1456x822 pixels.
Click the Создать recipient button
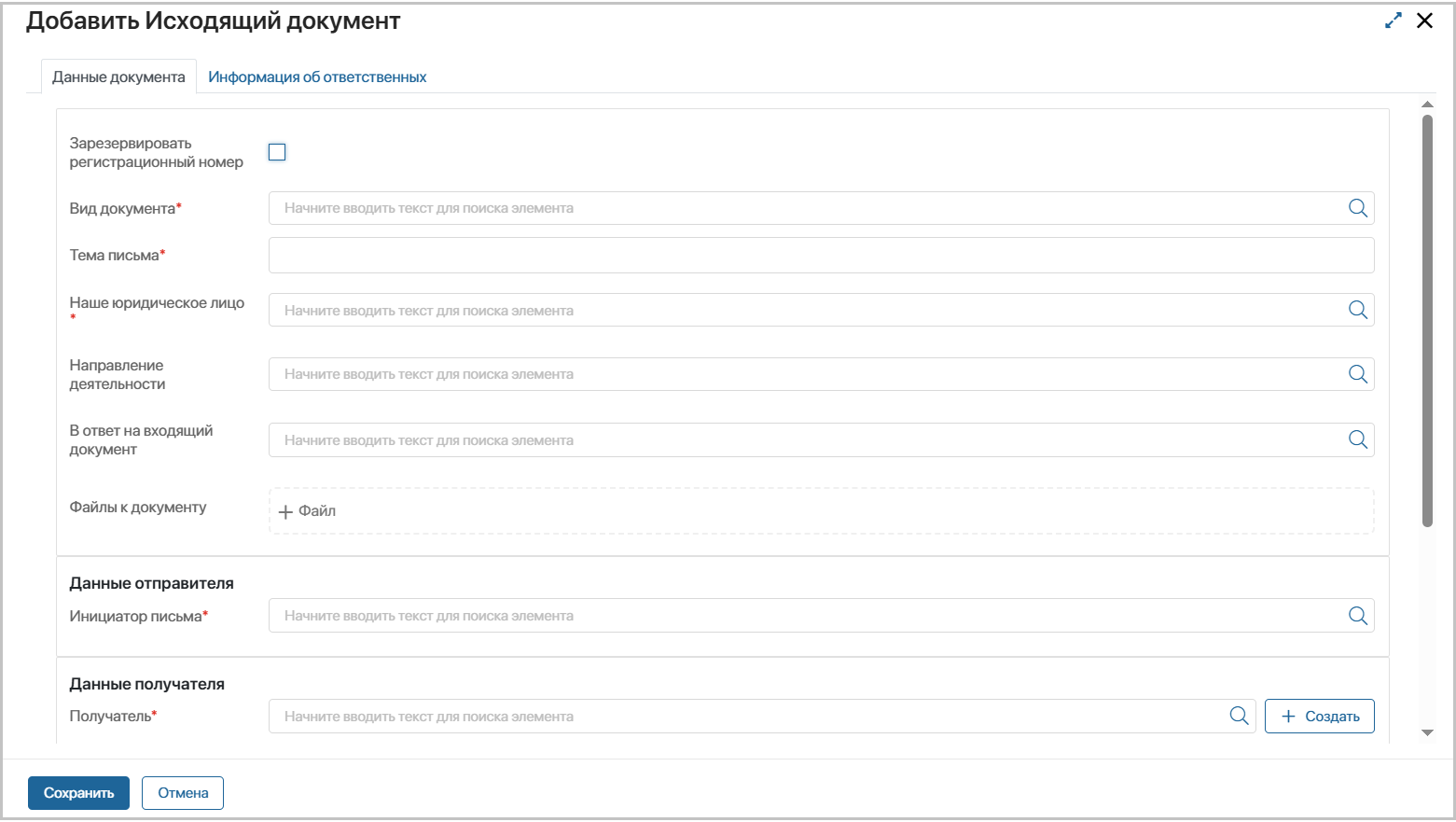[x=1319, y=717]
